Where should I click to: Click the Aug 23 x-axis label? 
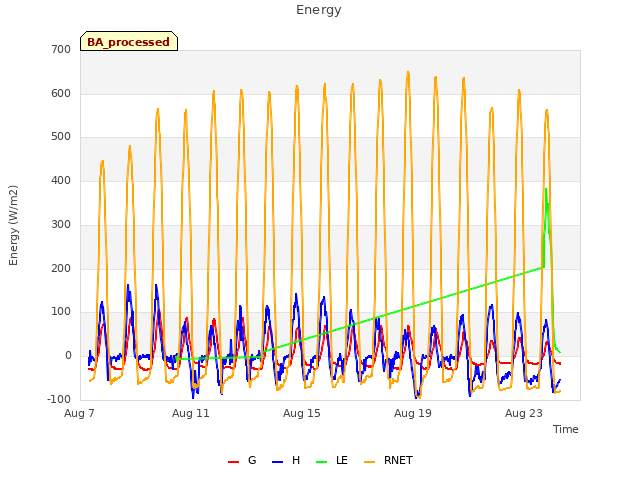tap(524, 413)
